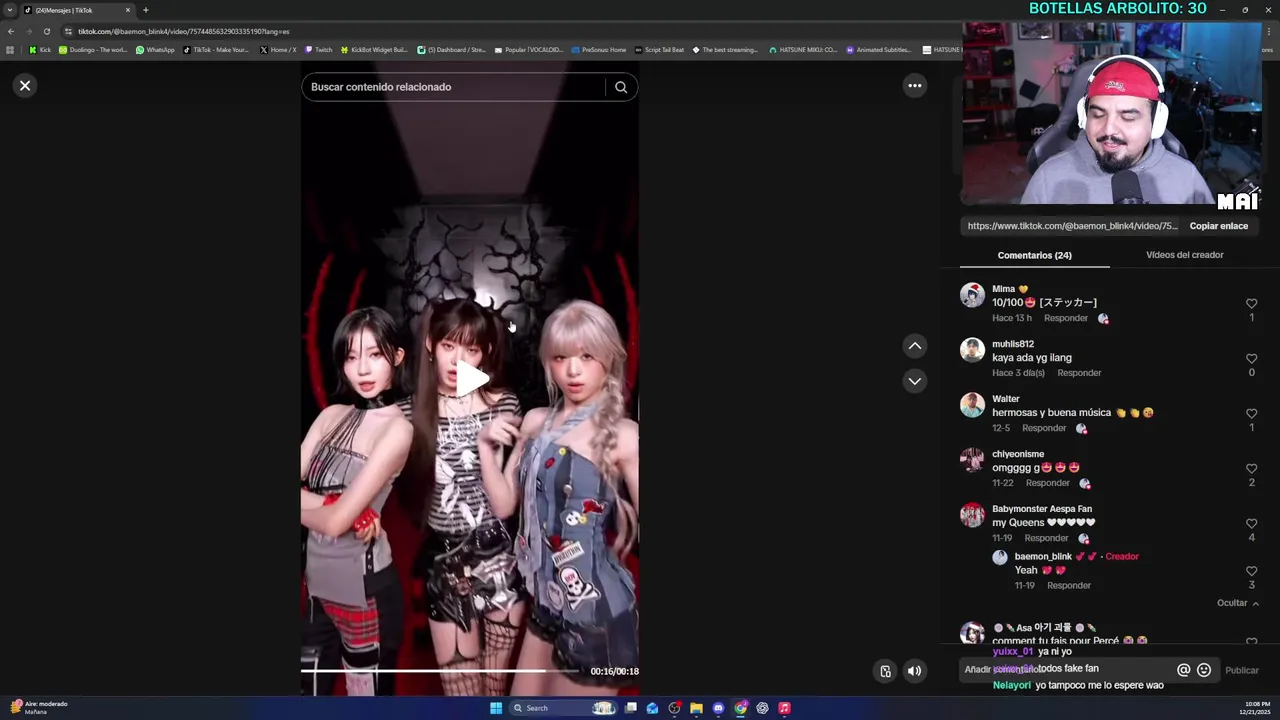Open the KickBot Widget Builder bookmark

click(374, 49)
